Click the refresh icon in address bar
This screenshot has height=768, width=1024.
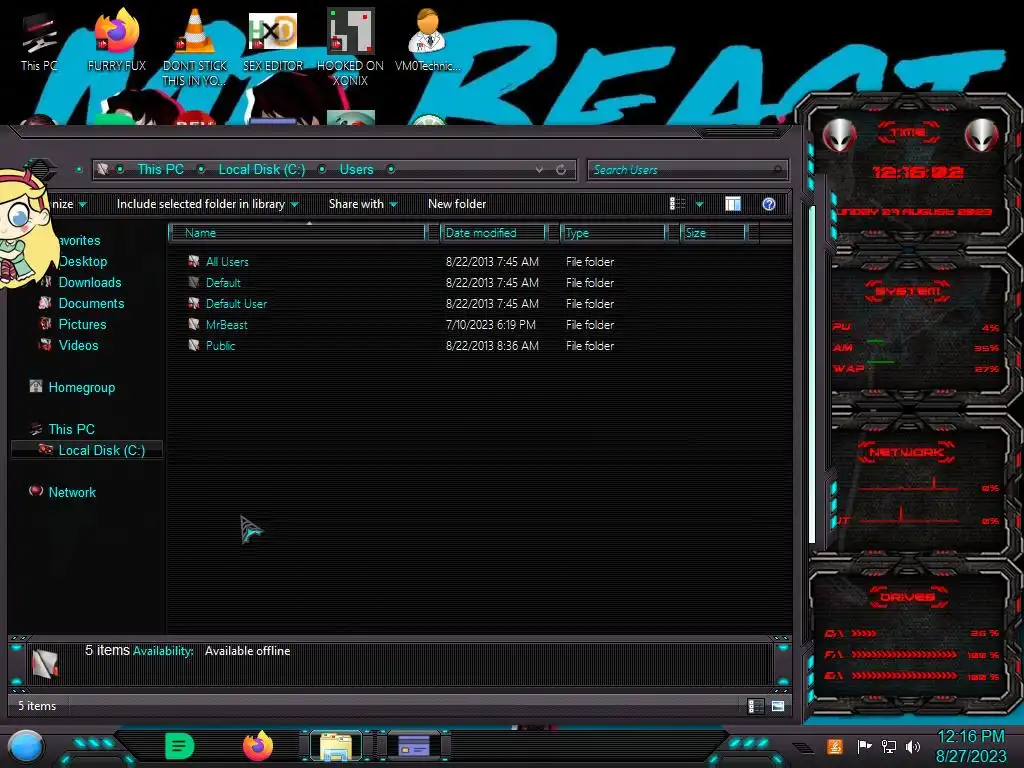pyautogui.click(x=561, y=170)
